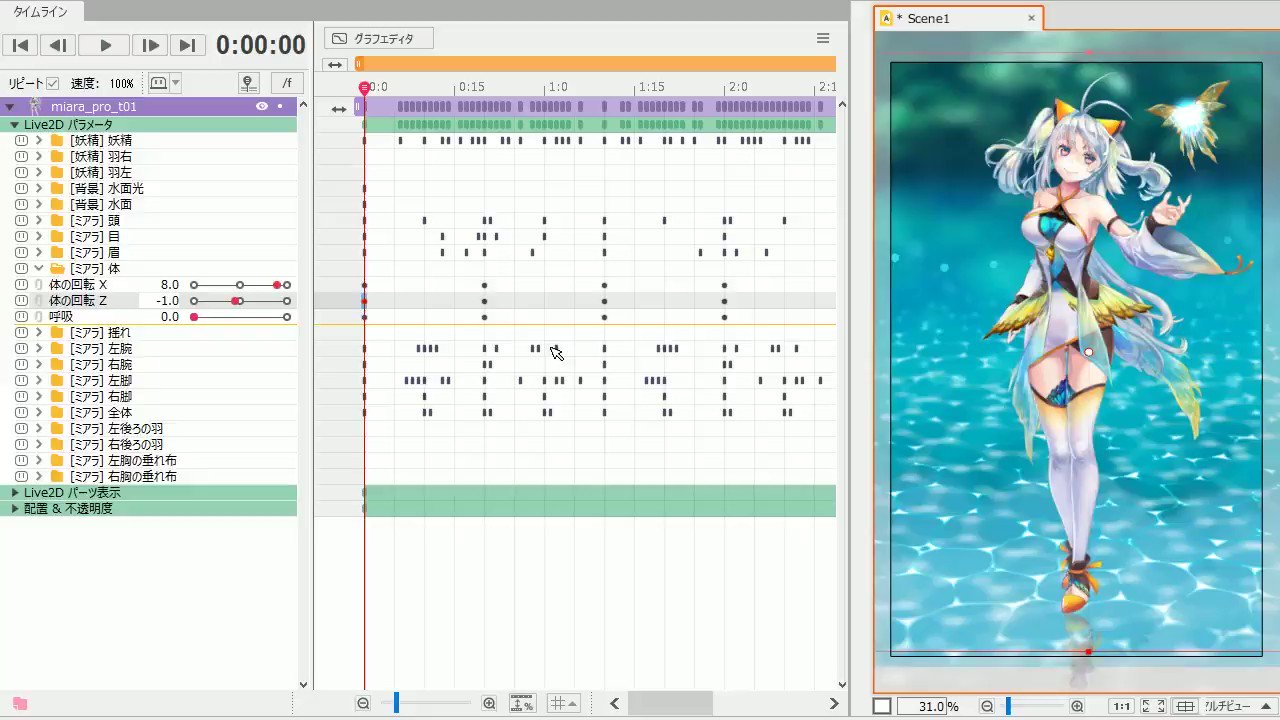Image resolution: width=1280 pixels, height=720 pixels.
Task: Open the timeline grid snap options
Action: point(565,704)
